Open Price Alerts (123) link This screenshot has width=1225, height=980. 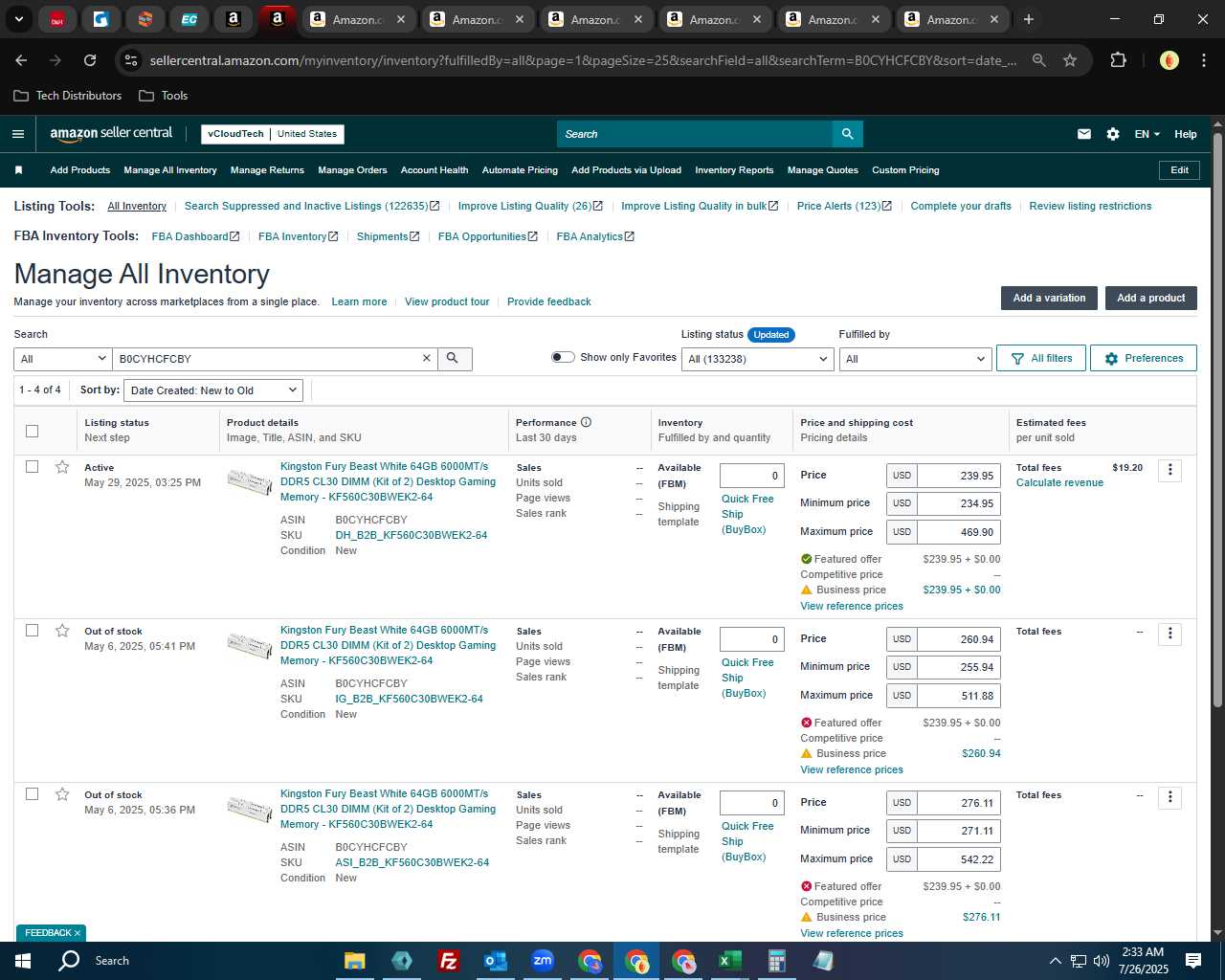(844, 206)
